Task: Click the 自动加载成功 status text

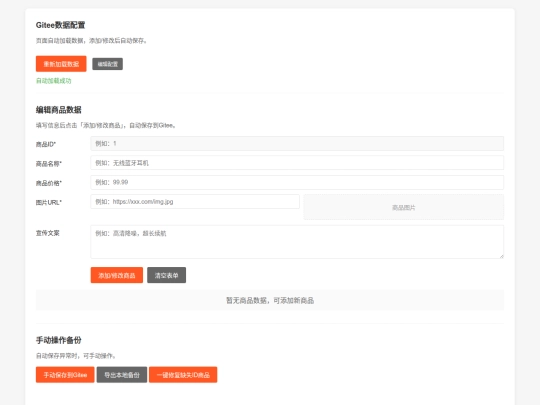Action: pos(53,81)
